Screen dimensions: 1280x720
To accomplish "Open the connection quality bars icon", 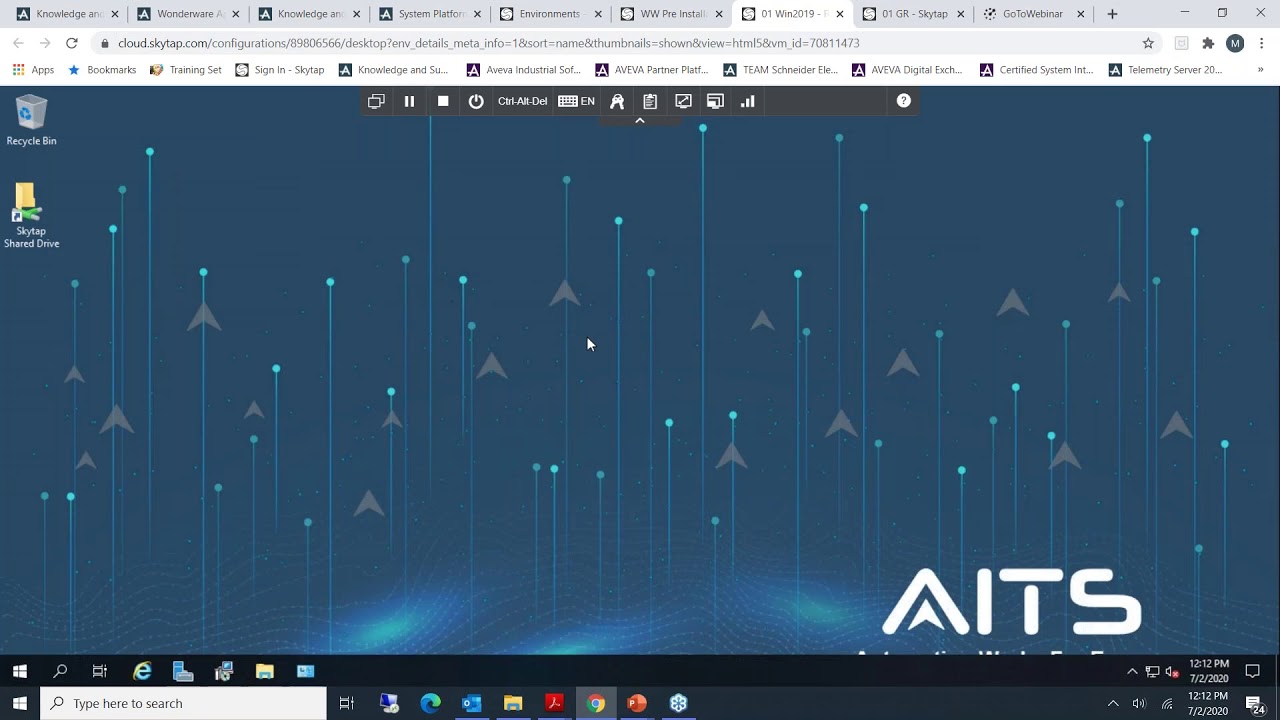I will pos(747,101).
